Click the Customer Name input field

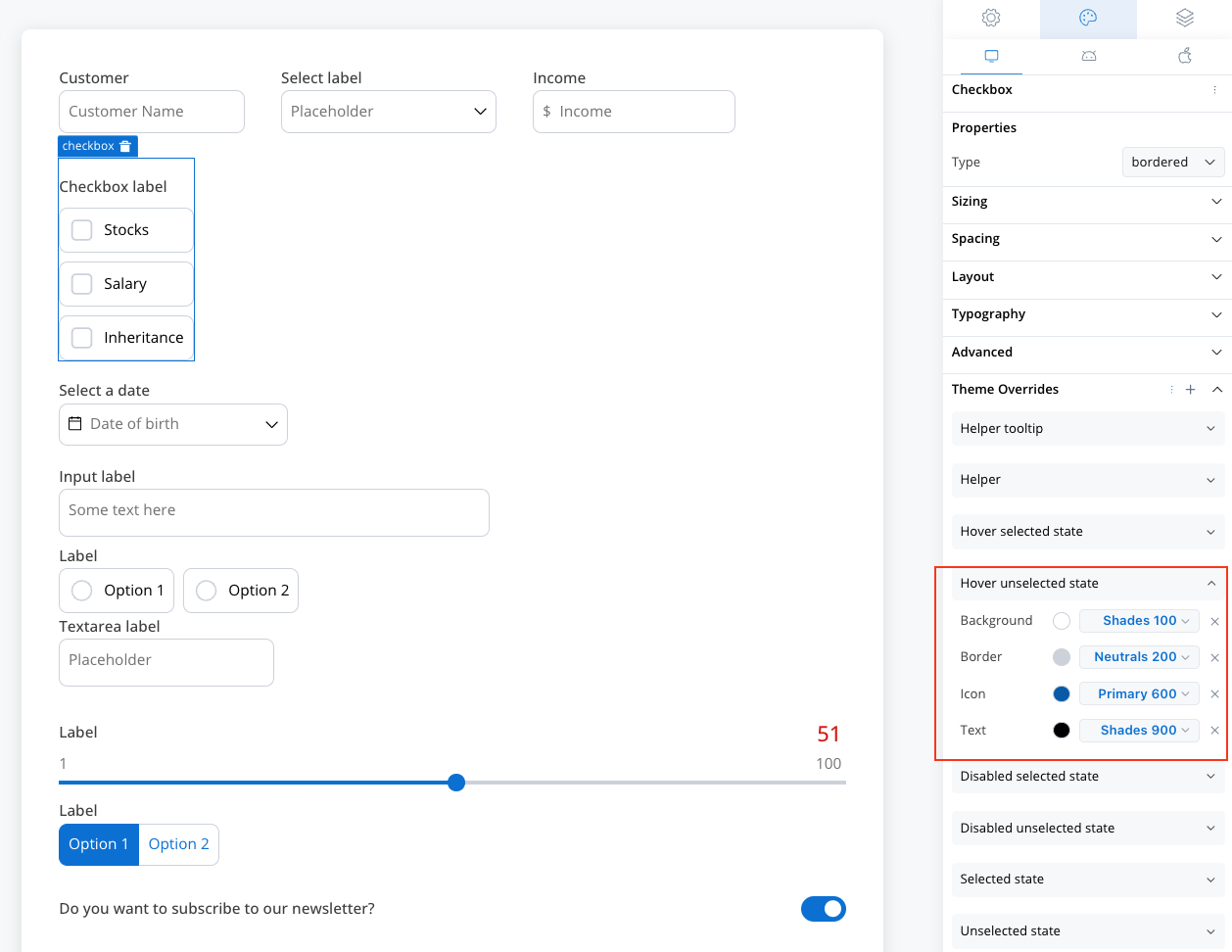(152, 112)
